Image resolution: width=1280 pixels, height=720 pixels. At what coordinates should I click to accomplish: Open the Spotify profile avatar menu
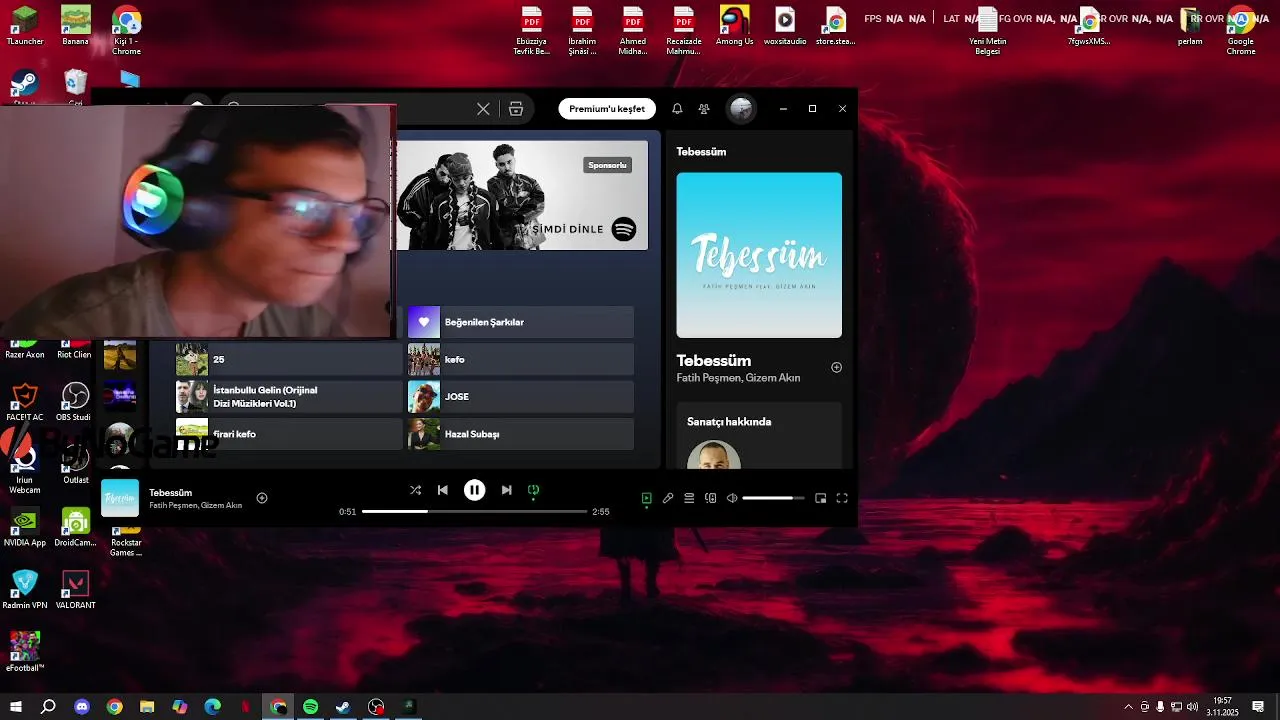point(741,109)
